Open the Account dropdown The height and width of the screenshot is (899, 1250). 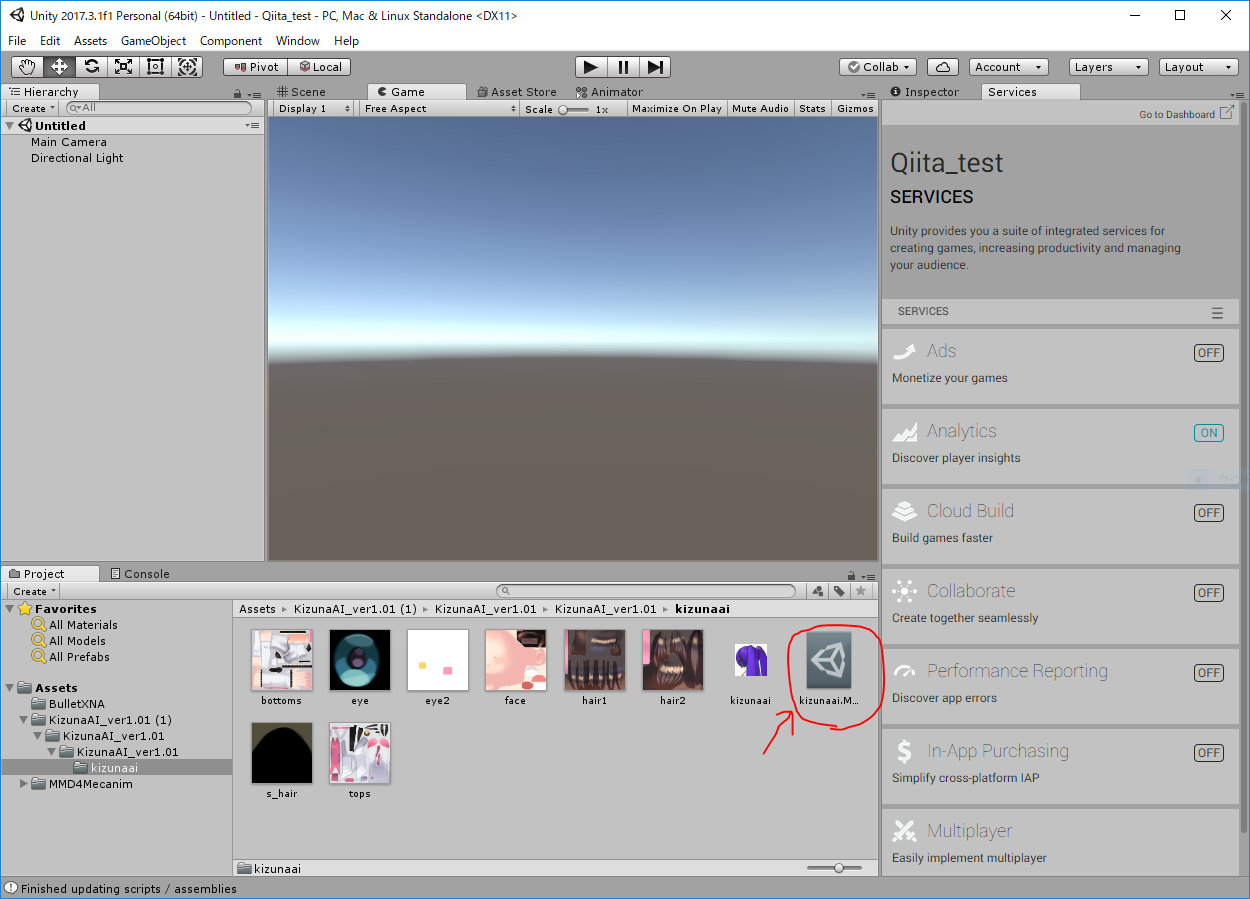click(1008, 67)
